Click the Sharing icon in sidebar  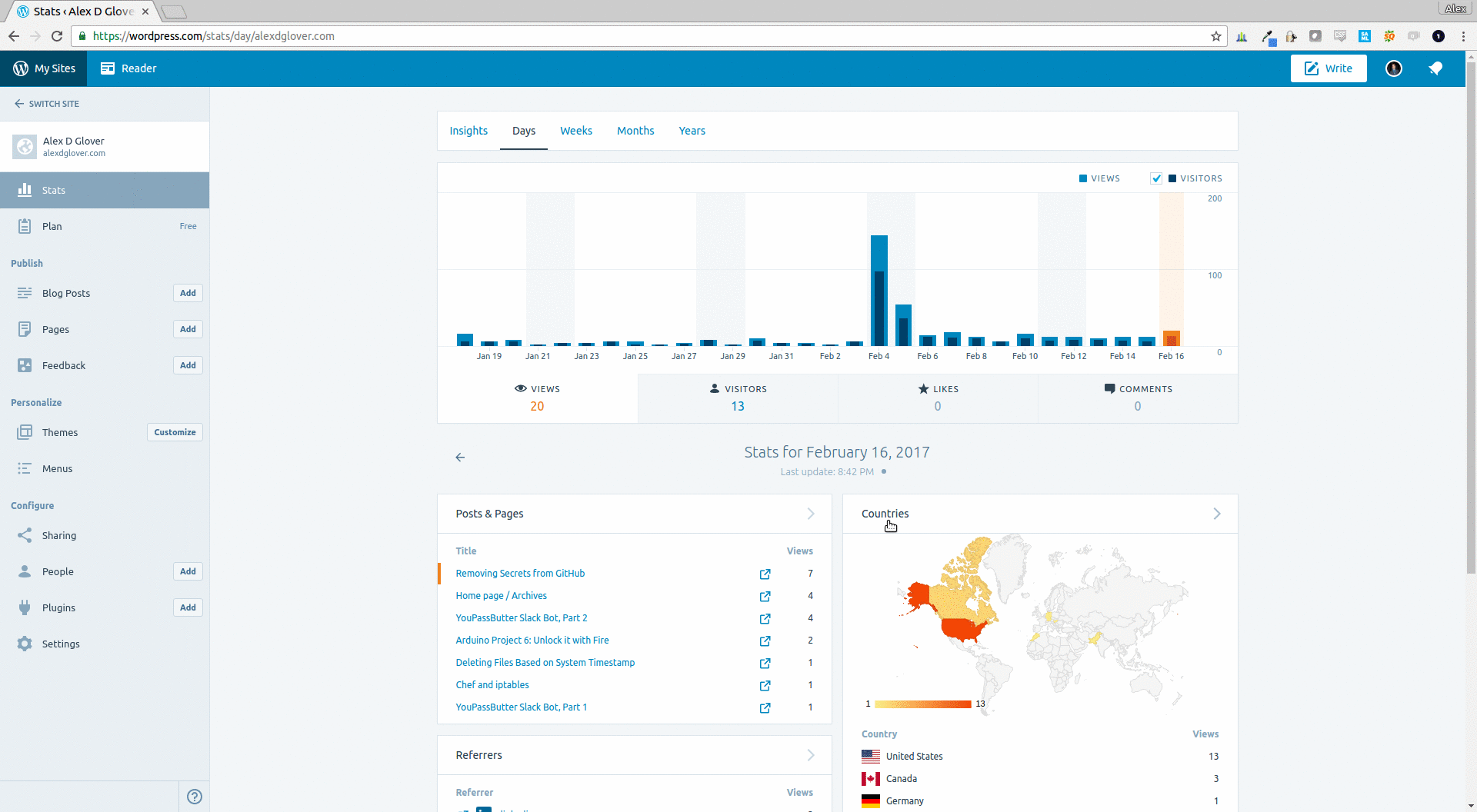tap(25, 535)
